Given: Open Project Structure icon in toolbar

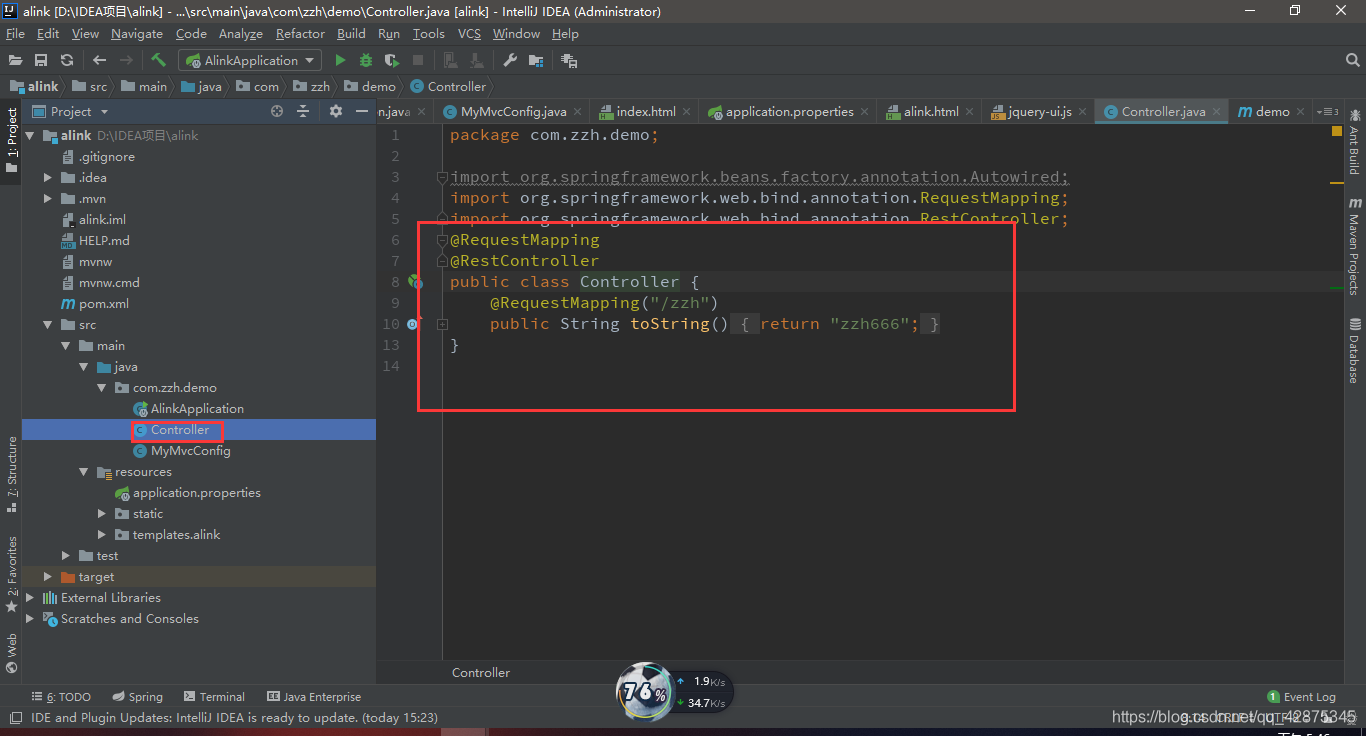Looking at the screenshot, I should (536, 60).
